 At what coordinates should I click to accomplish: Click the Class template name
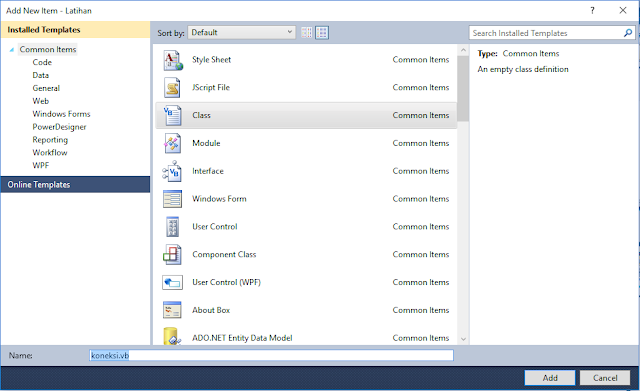[201, 116]
